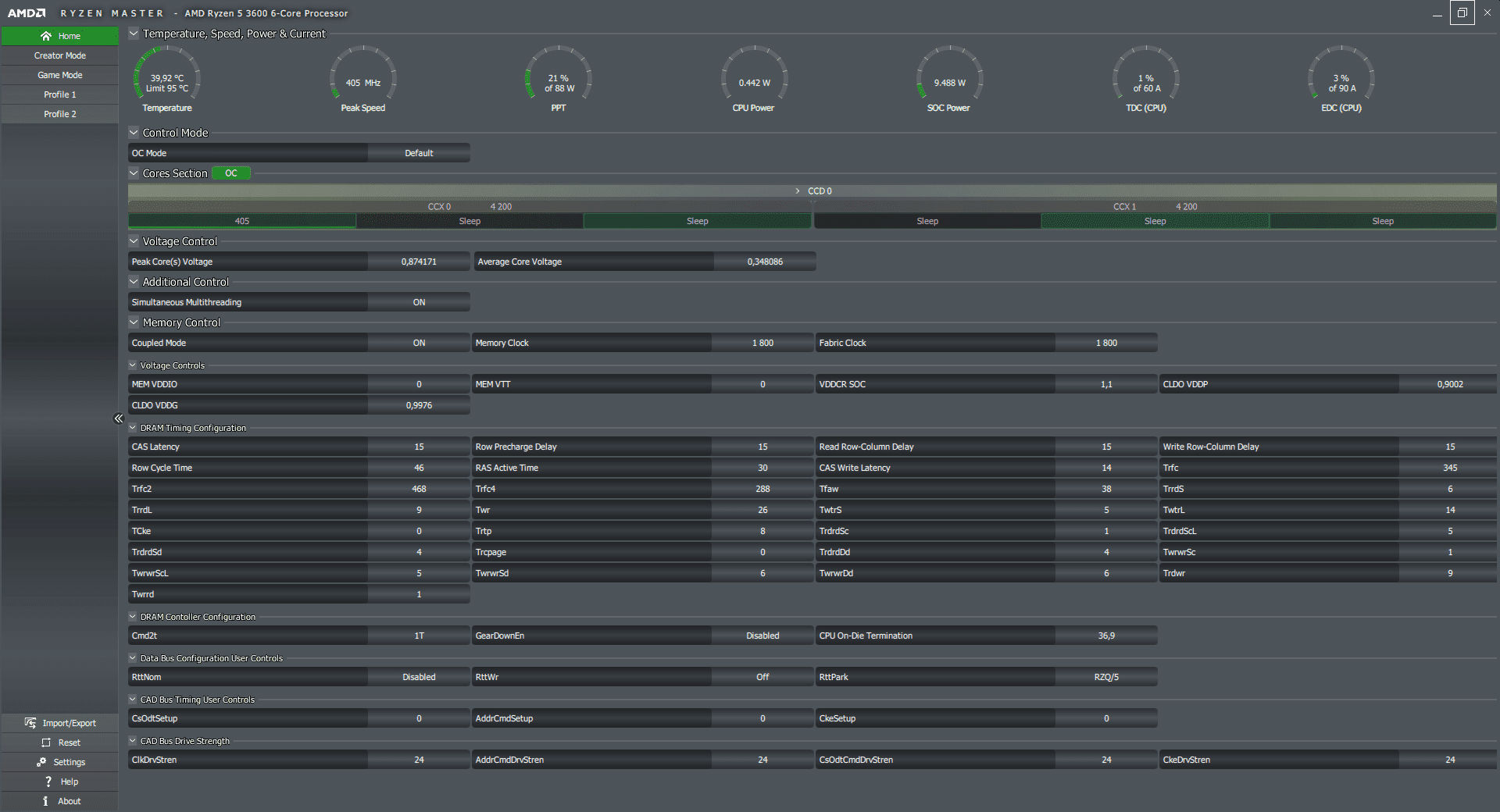Click the Import/Export icon
The image size is (1500, 812).
[30, 723]
